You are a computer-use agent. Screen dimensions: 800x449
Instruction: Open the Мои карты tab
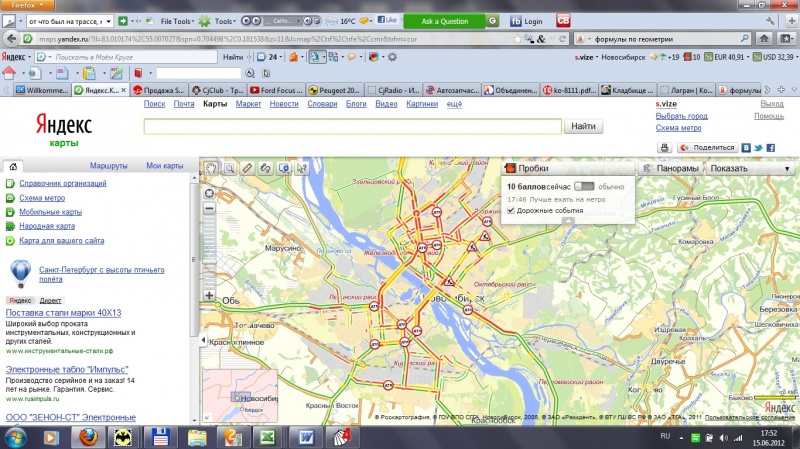pyautogui.click(x=164, y=165)
